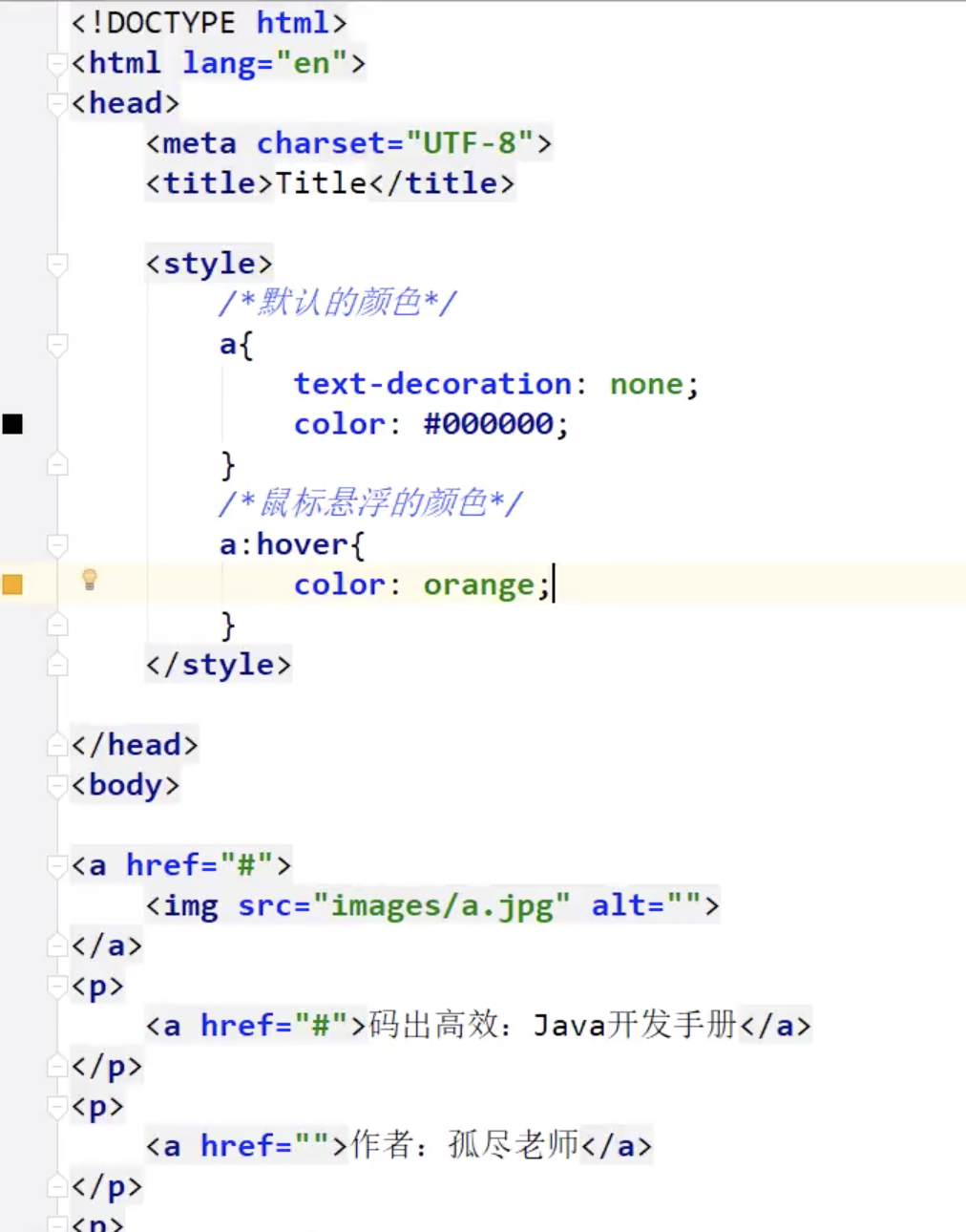
Task: Click the <!DOCTYPE html> line
Action: [209, 23]
